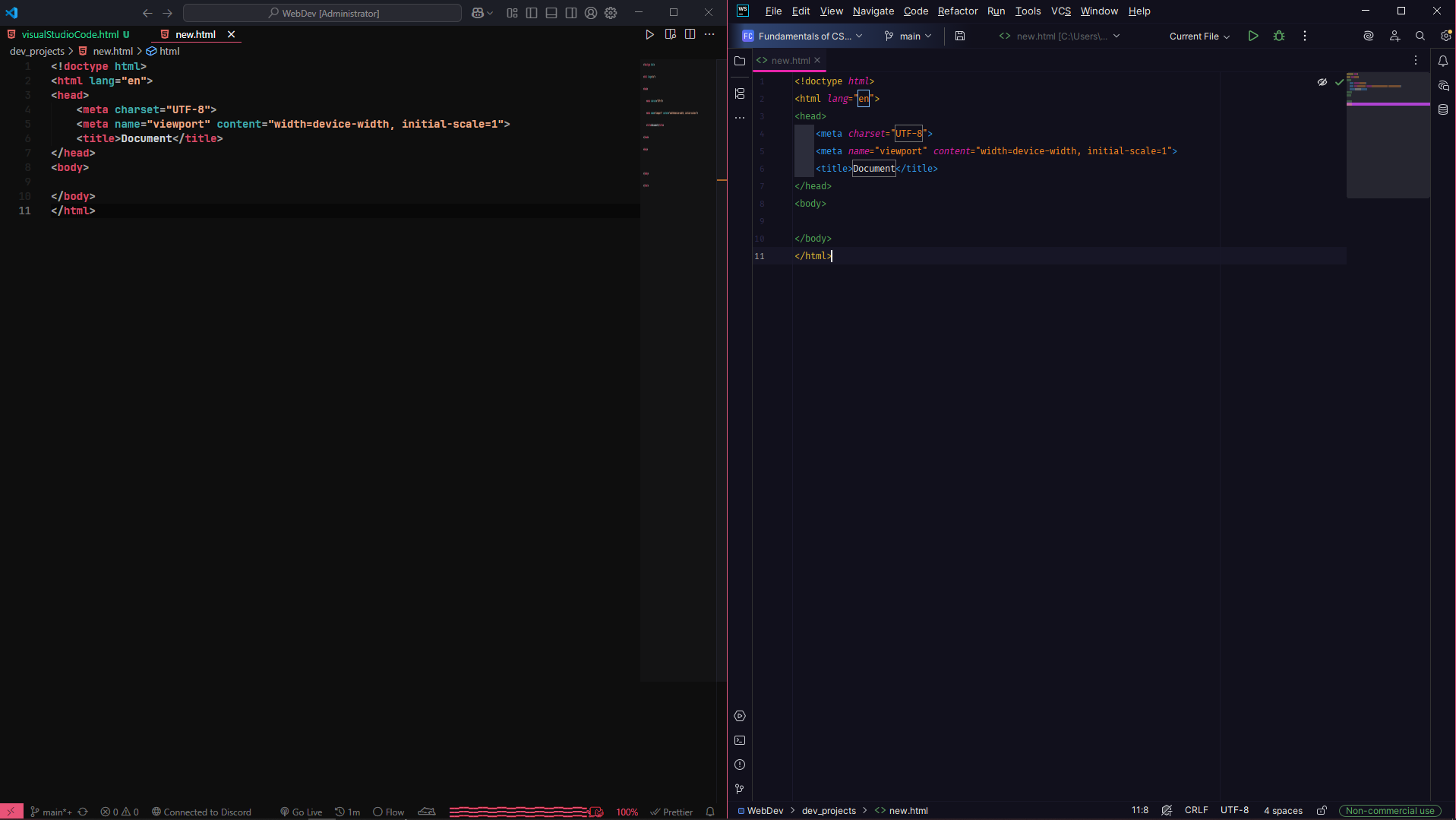Open remote window button in VS Code status bar
The height and width of the screenshot is (820, 1456).
pos(11,812)
